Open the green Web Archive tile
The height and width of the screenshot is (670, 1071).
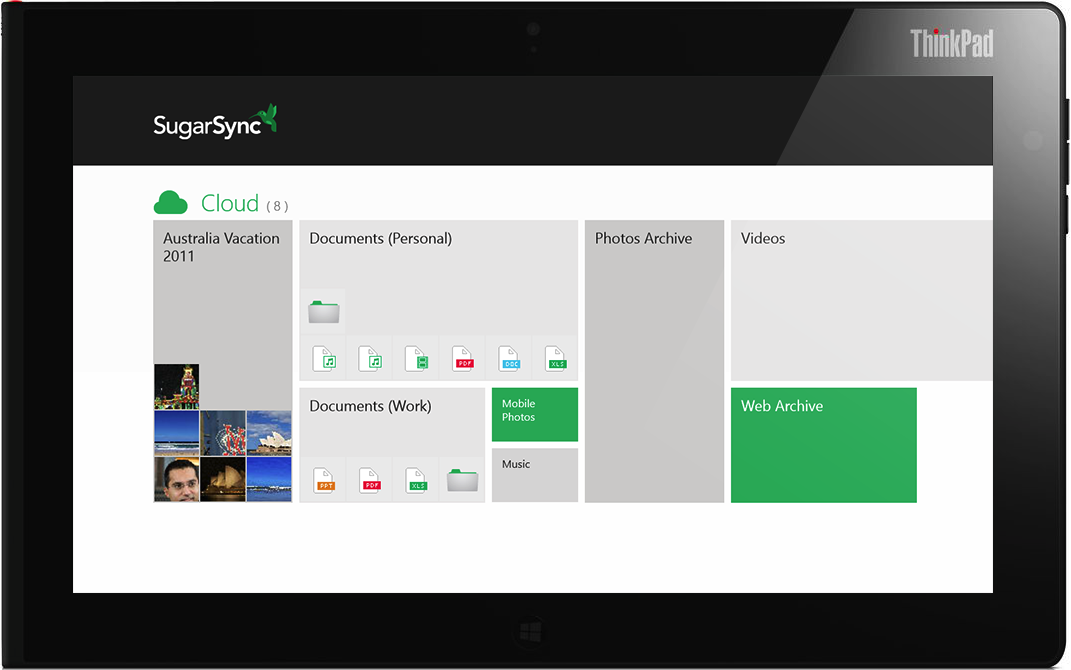(823, 445)
